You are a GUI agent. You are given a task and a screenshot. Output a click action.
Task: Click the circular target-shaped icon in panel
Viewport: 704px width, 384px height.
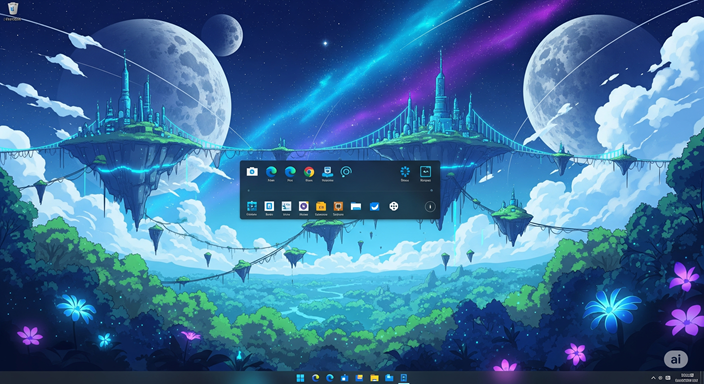click(346, 171)
